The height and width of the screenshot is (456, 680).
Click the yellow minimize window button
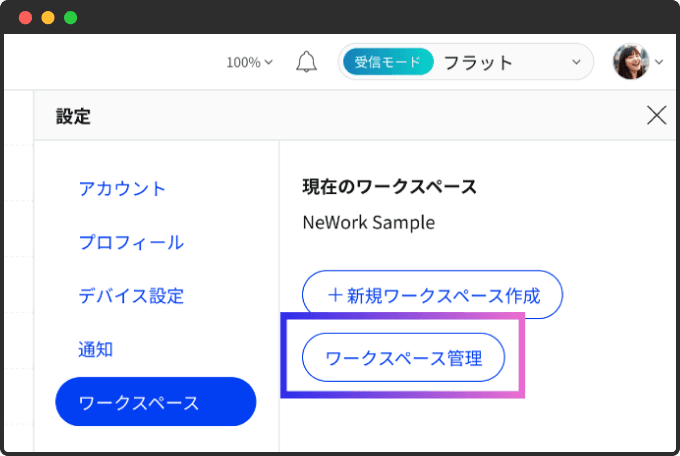pyautogui.click(x=48, y=18)
